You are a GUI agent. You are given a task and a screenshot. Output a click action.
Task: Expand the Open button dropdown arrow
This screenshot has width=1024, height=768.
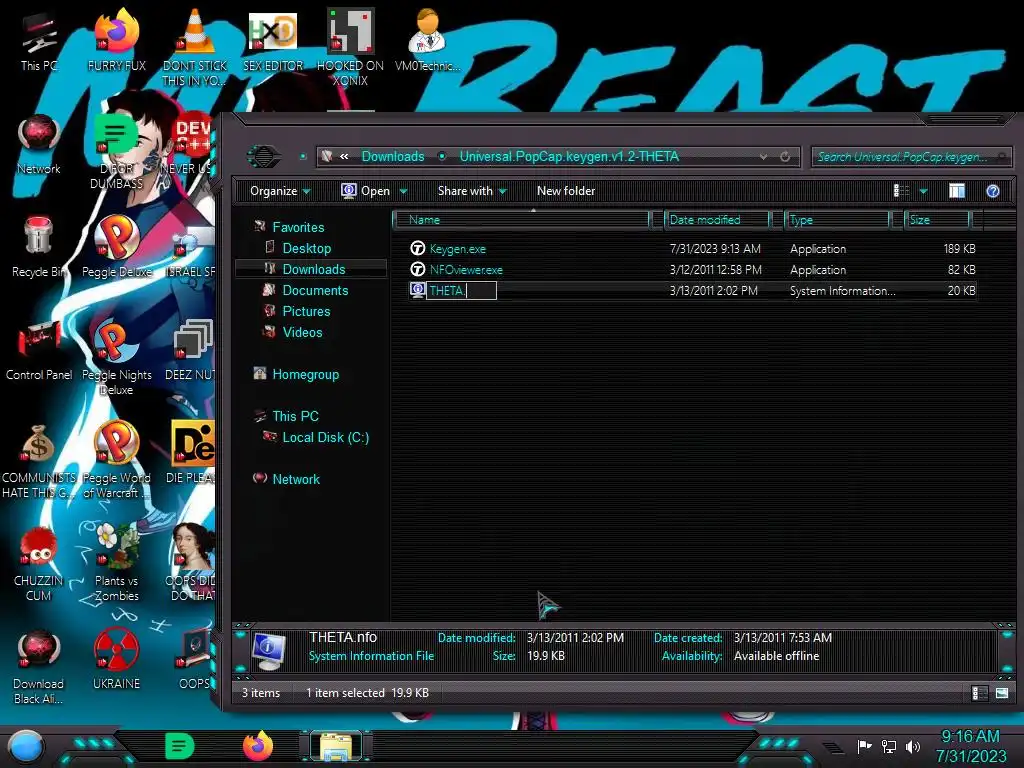click(403, 191)
